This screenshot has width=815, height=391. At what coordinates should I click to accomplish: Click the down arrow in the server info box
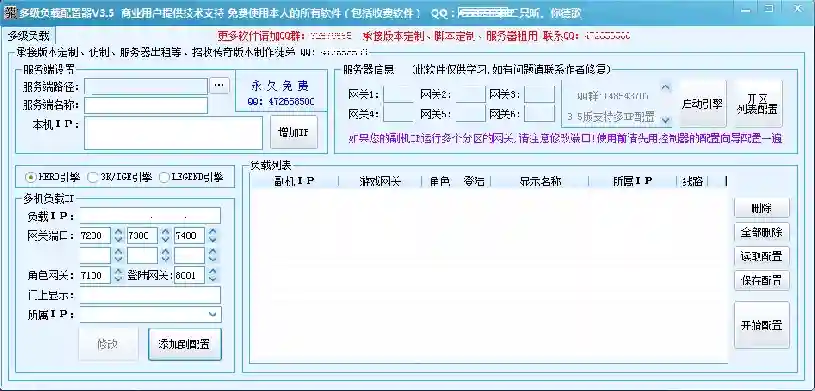[x=666, y=120]
